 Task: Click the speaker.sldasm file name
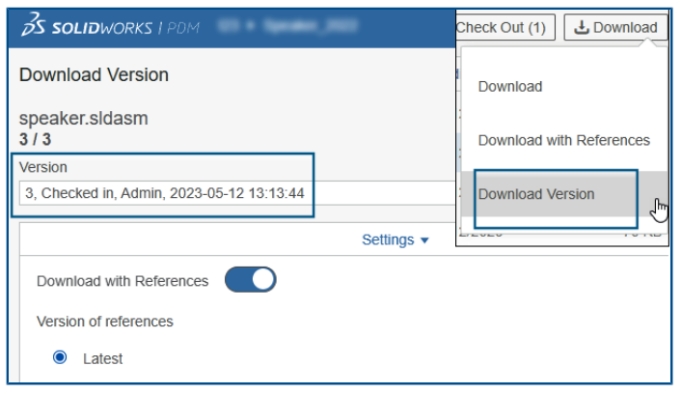pyautogui.click(x=83, y=118)
